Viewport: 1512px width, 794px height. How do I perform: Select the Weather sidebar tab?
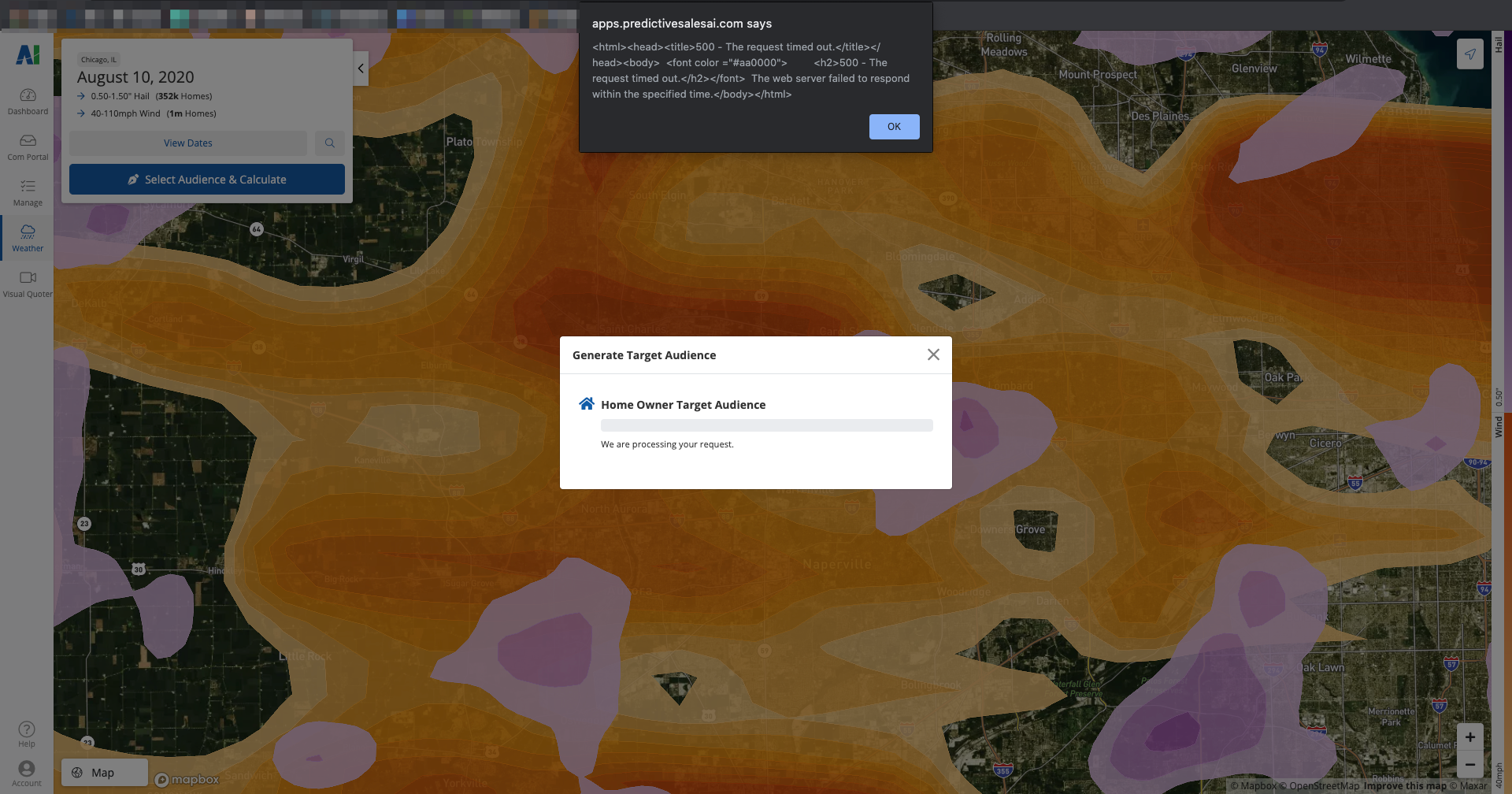[x=28, y=238]
